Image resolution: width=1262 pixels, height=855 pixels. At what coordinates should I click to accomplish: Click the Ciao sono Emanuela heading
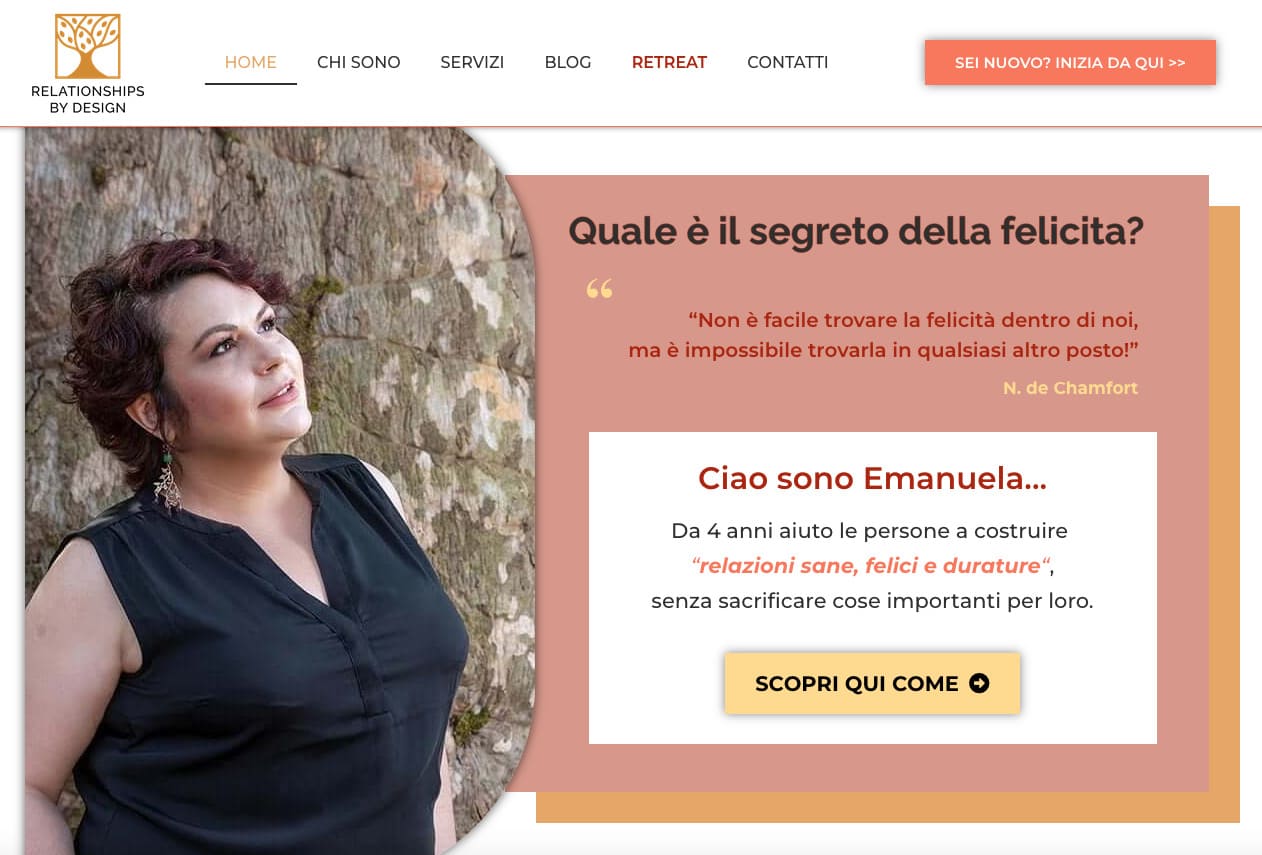pos(872,478)
